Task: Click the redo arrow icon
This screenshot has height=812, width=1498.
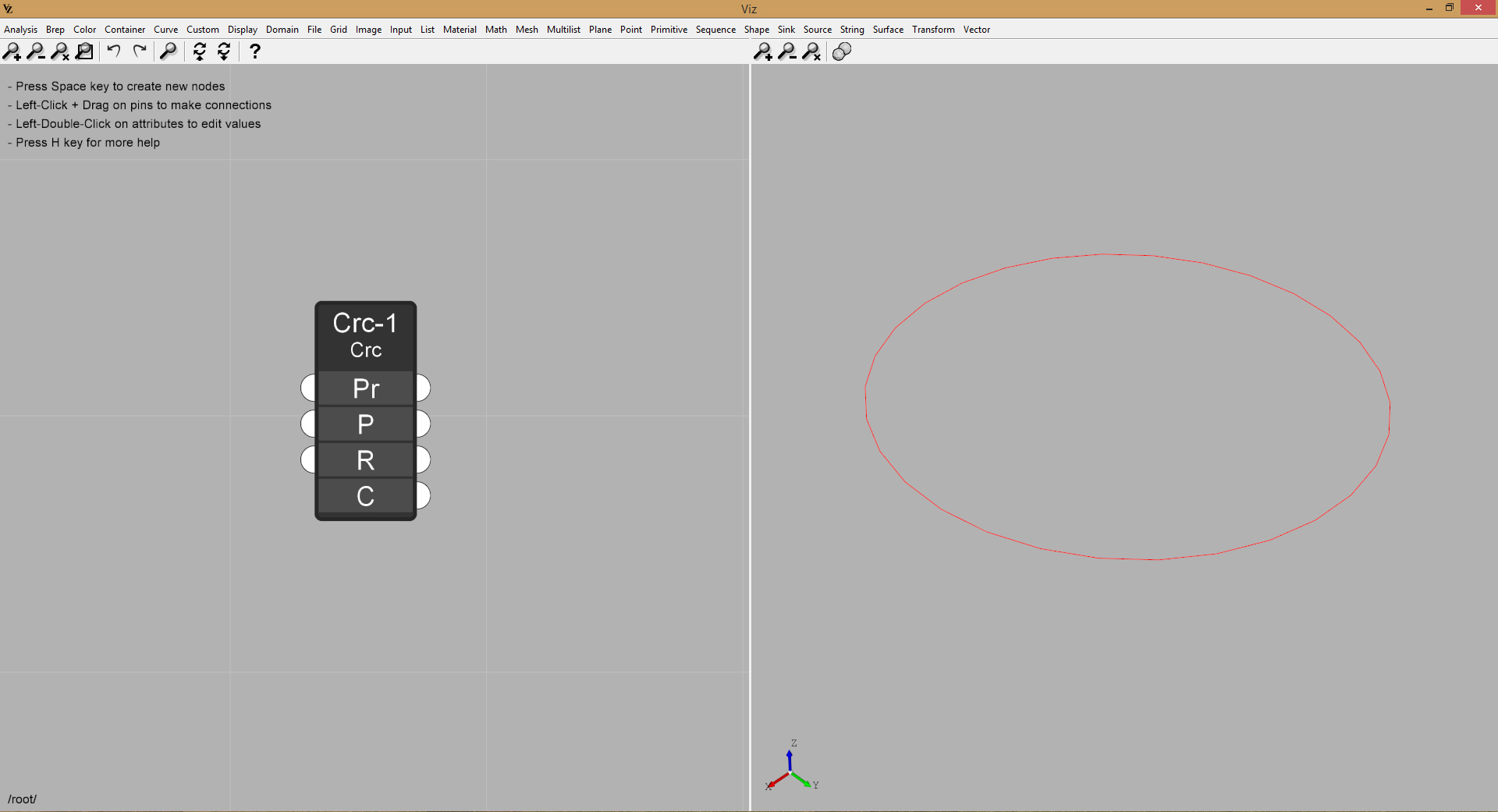Action: point(140,51)
